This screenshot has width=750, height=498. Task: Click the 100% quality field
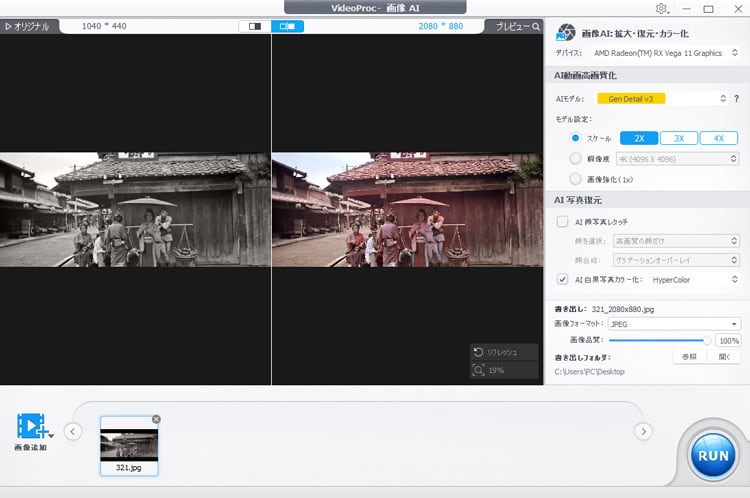728,341
